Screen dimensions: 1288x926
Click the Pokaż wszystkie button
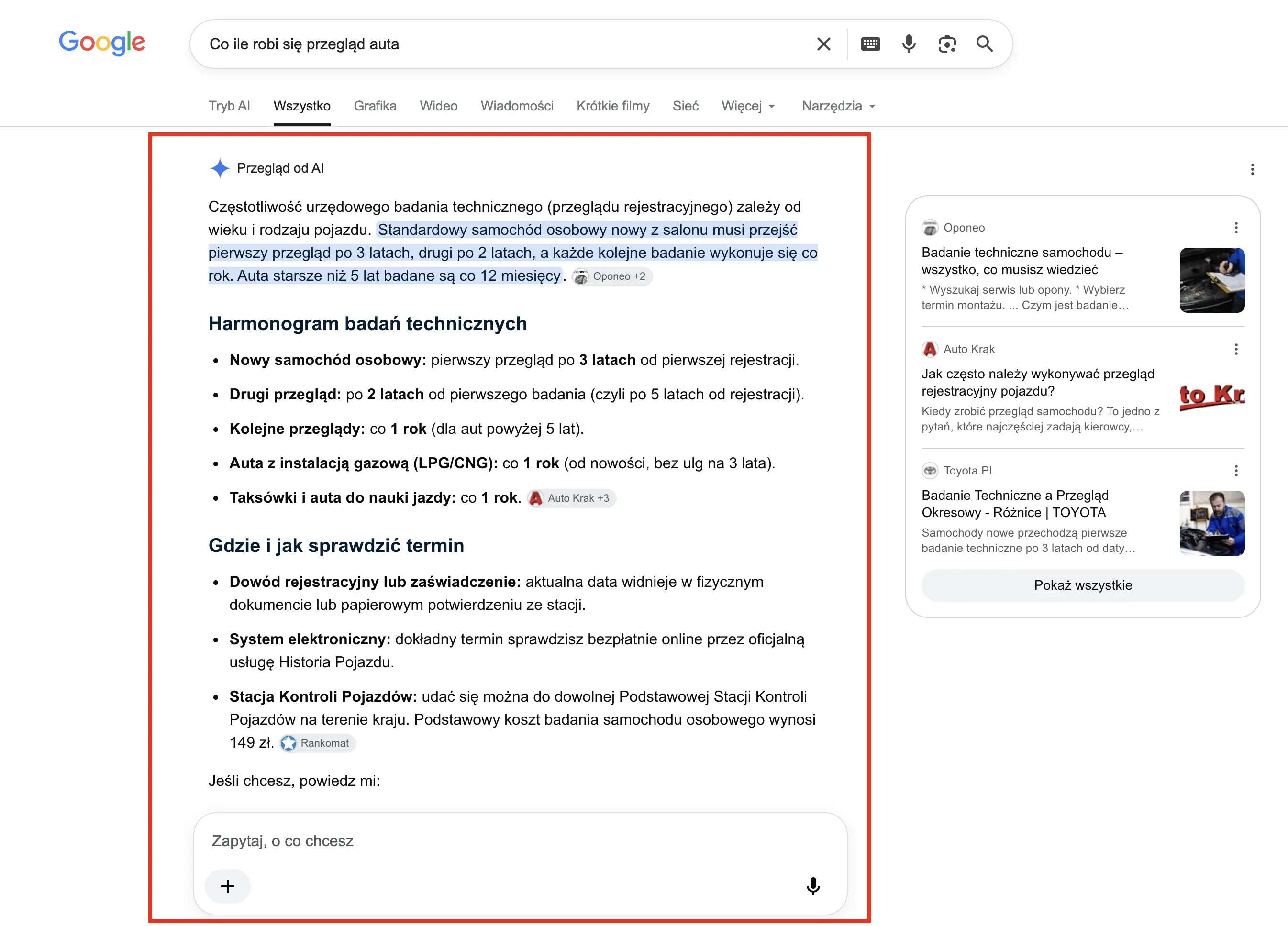pos(1083,585)
